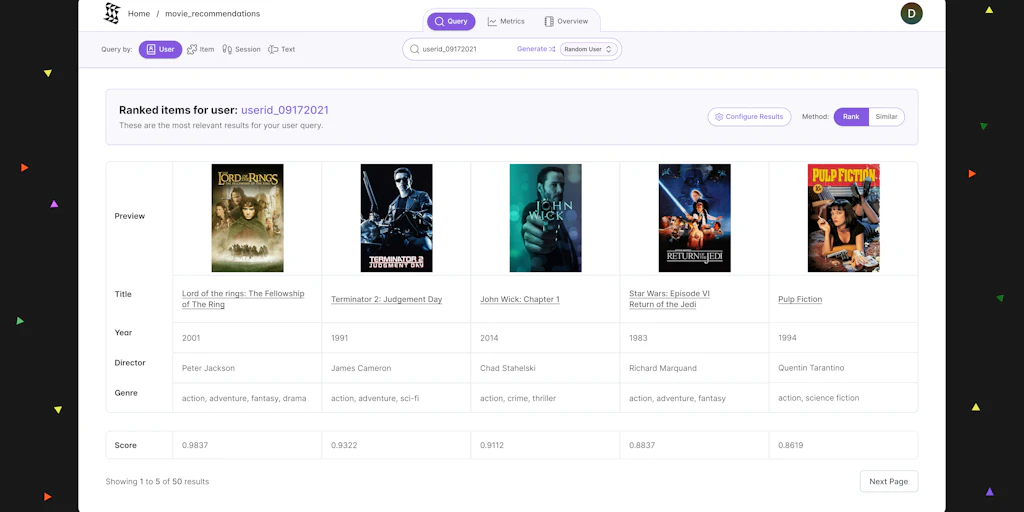Open Terminator 2: Judgement Day link

[x=387, y=299]
